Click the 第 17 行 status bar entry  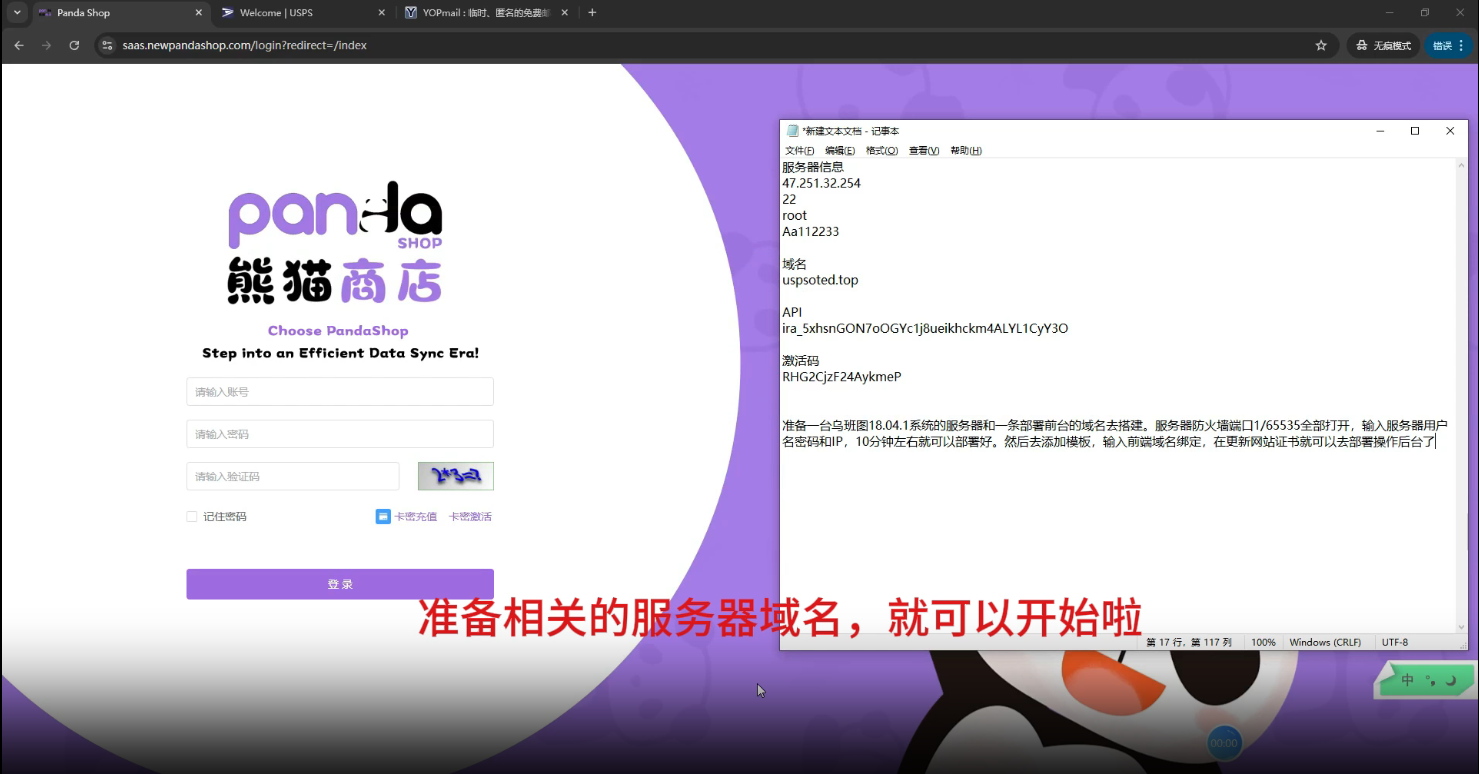[x=1188, y=642]
